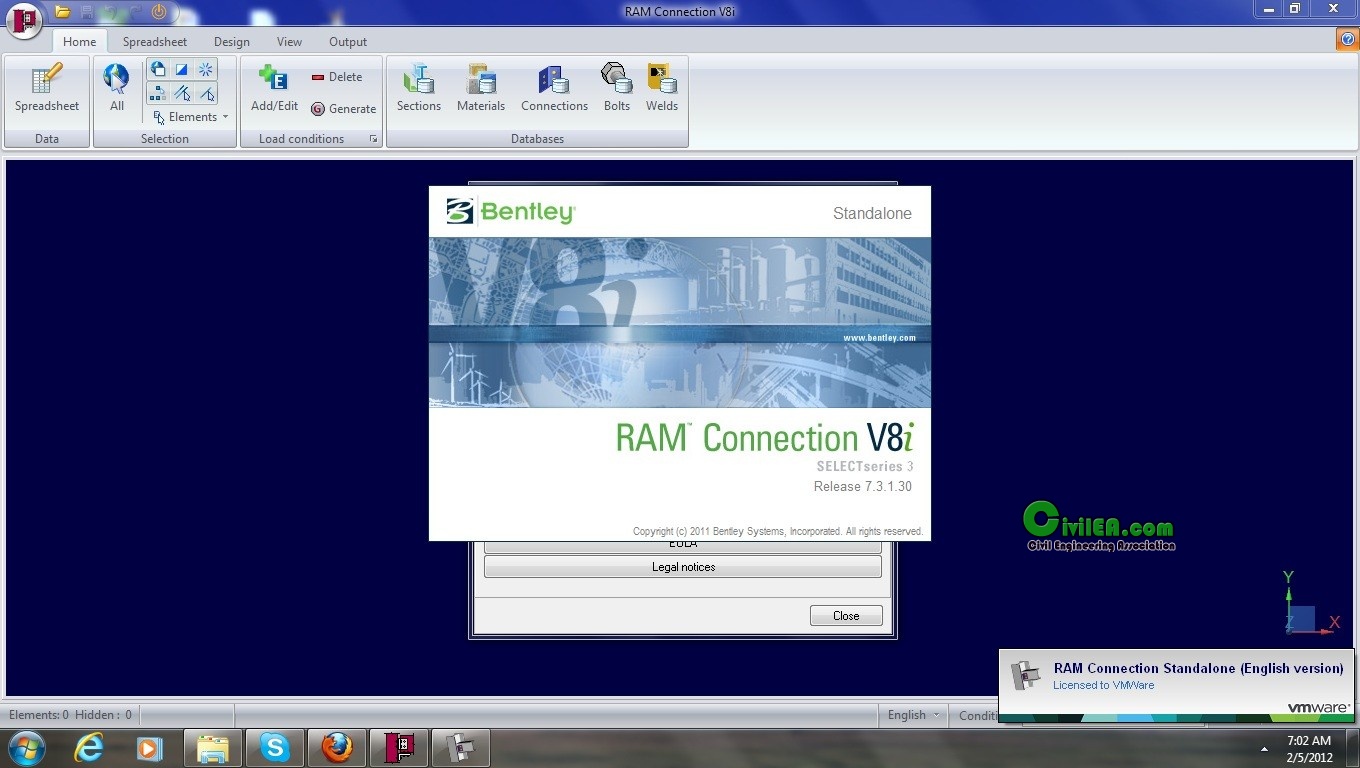
Task: Click the RAM Connection V8i splash image
Action: (x=680, y=363)
